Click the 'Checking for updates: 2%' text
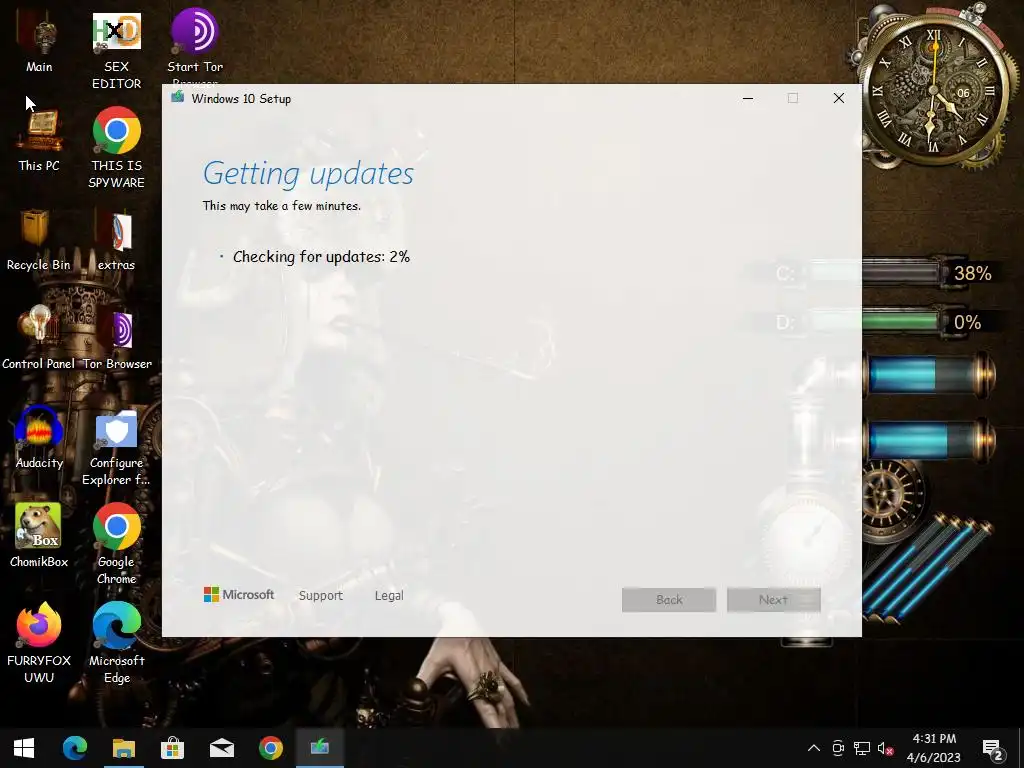The image size is (1024, 768). point(321,257)
